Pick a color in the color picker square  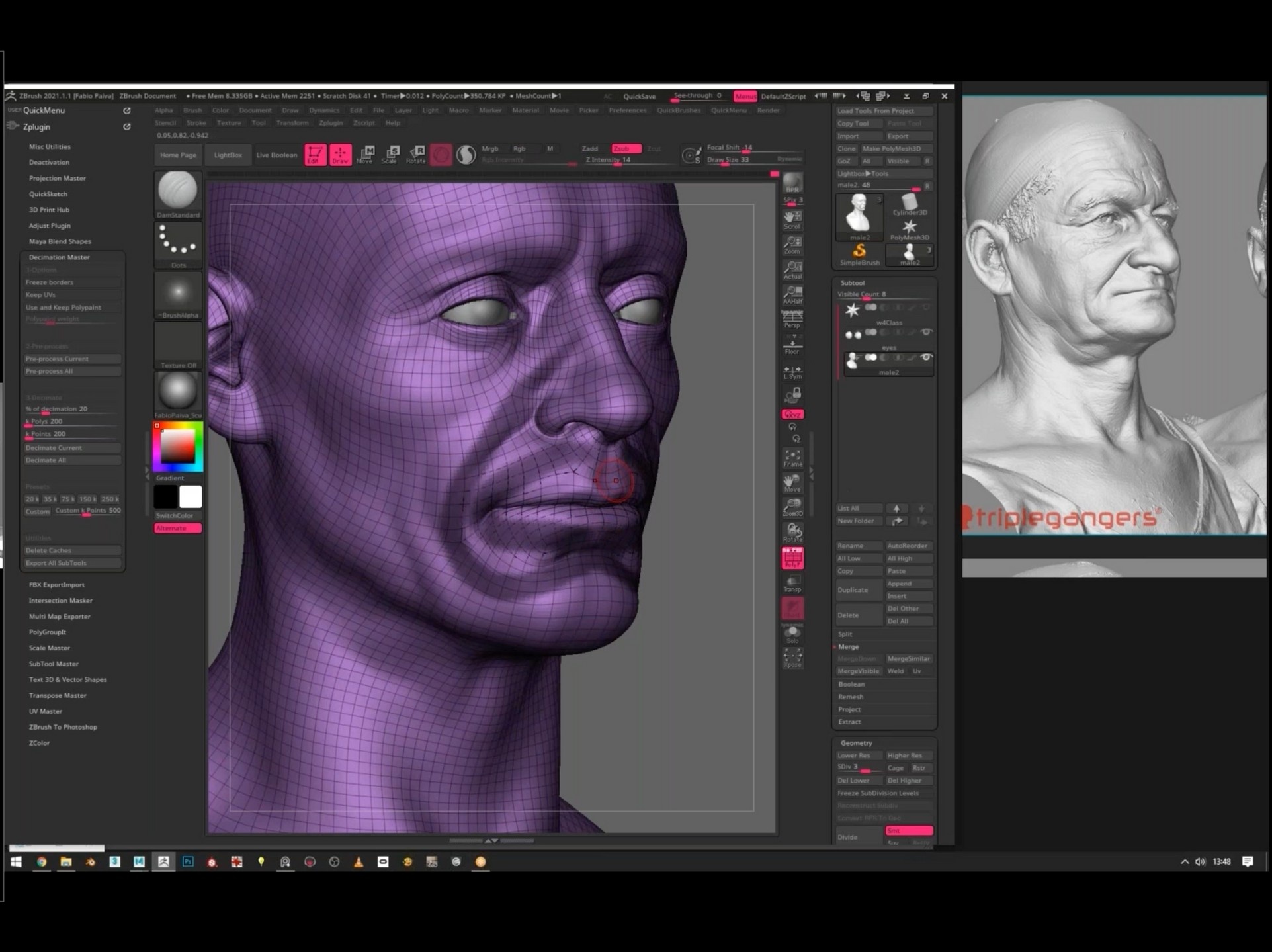178,446
